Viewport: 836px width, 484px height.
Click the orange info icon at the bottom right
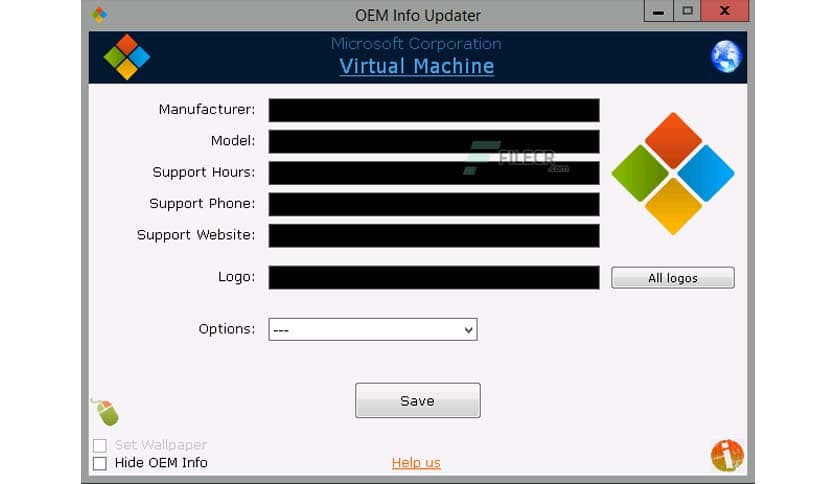tap(727, 455)
